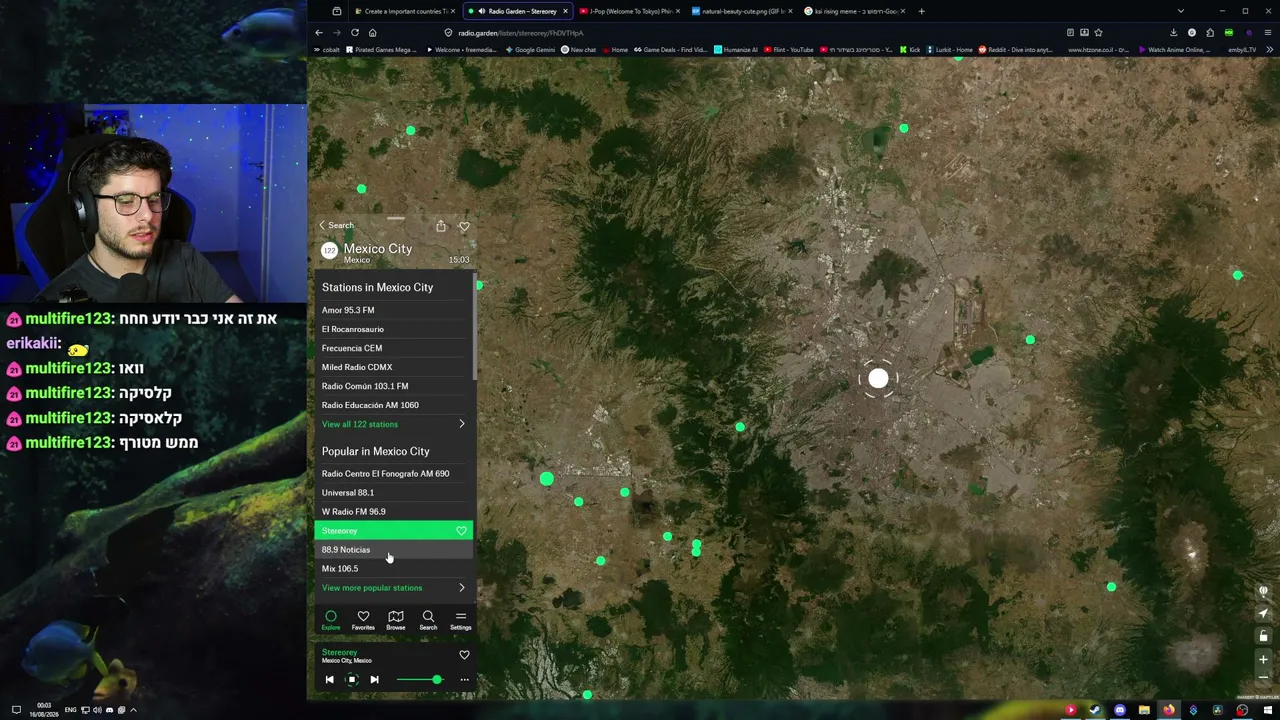This screenshot has width=1280, height=720.
Task: Play W Radio FM 96.9
Action: (394, 512)
